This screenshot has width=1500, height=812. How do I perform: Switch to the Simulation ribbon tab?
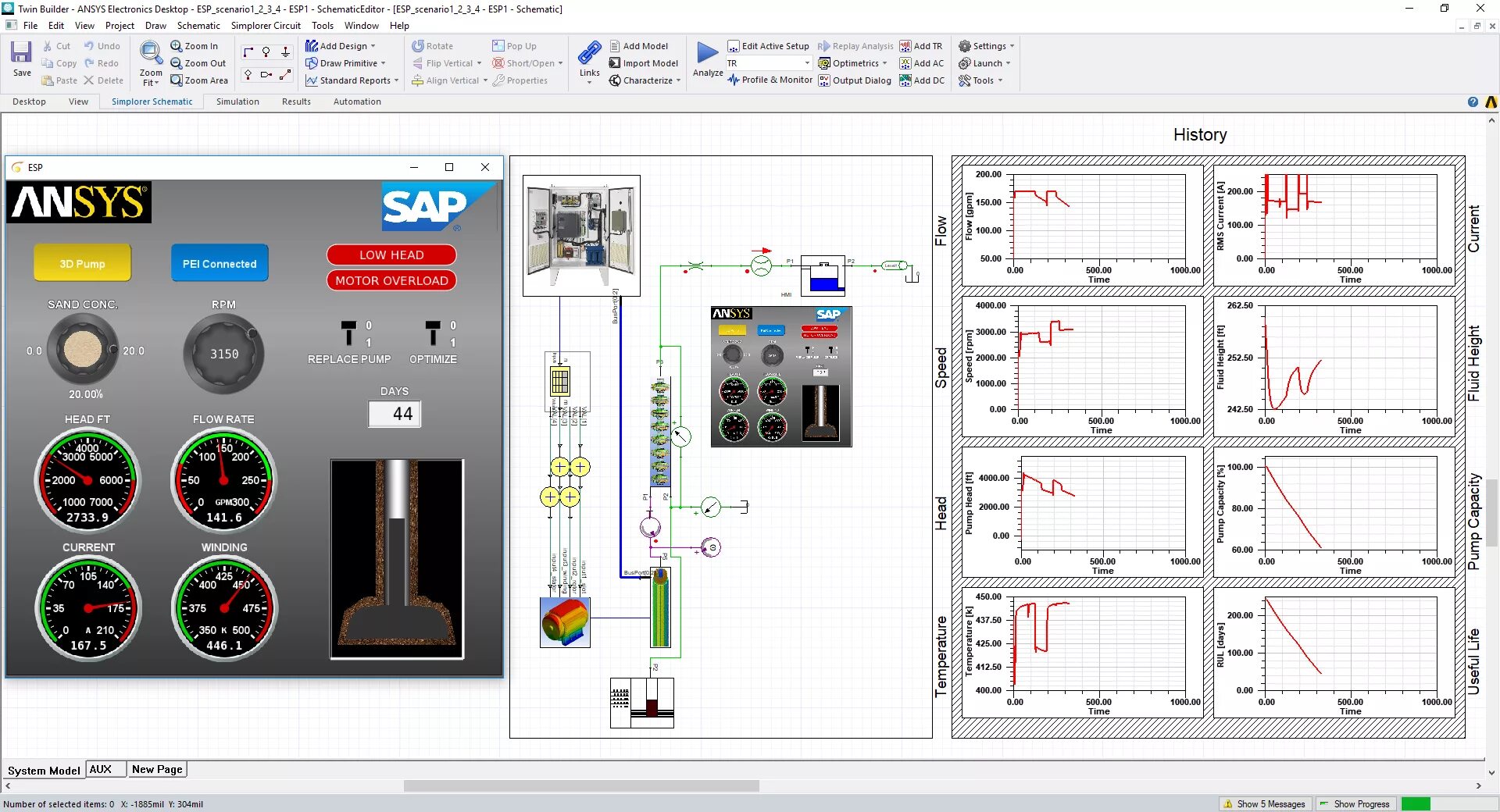[x=237, y=101]
